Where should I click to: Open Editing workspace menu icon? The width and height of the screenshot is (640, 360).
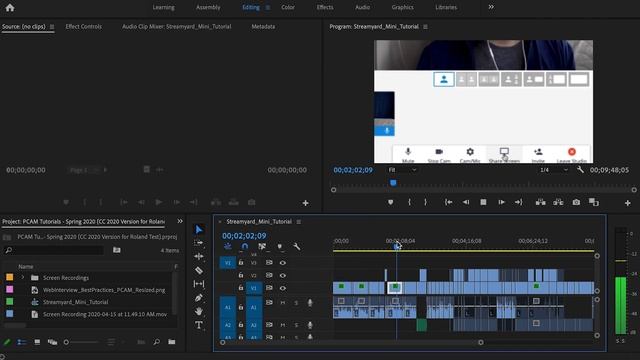[x=268, y=7]
